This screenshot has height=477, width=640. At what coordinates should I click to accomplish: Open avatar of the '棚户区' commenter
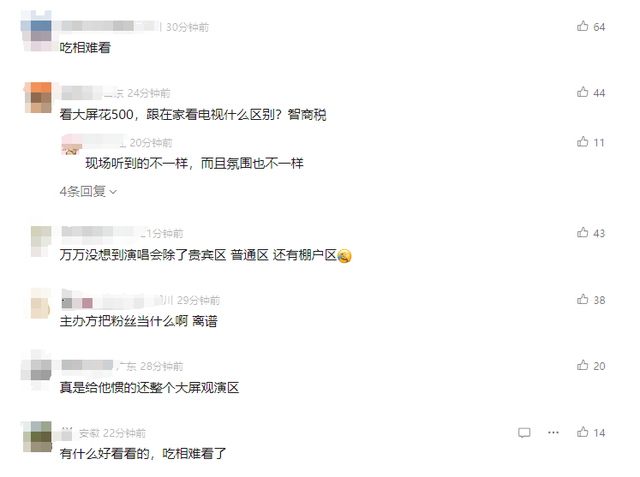point(41,241)
